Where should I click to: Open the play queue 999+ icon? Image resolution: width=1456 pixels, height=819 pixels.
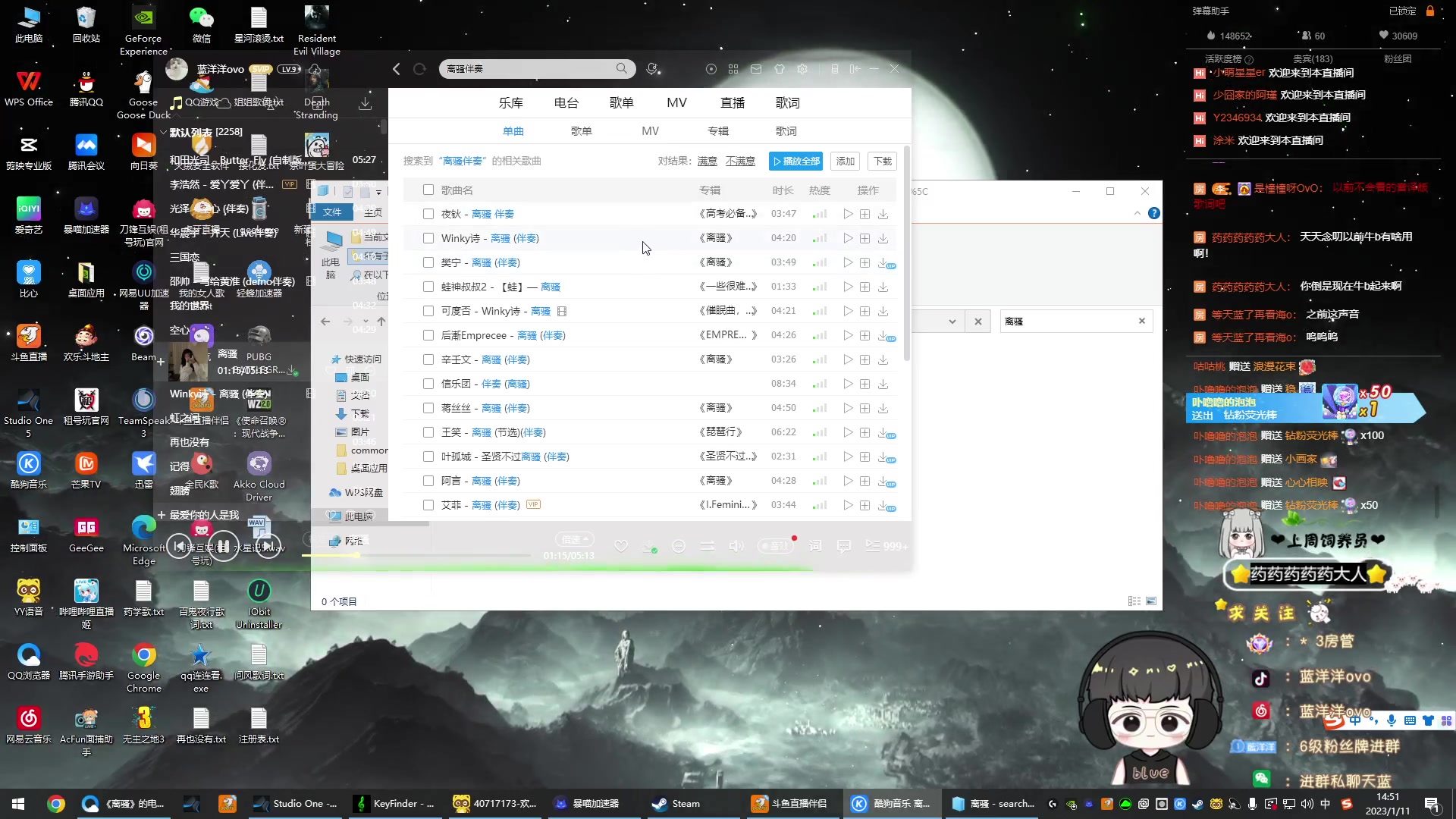(x=885, y=546)
